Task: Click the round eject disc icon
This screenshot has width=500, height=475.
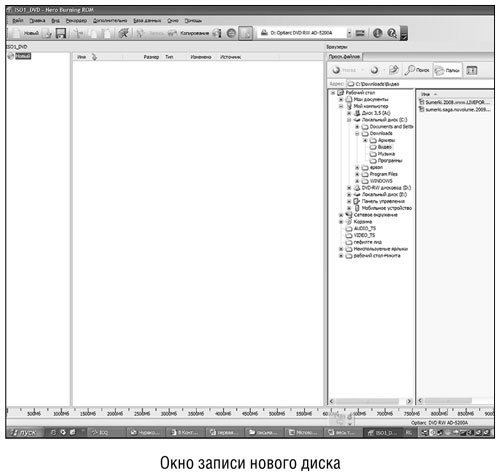Action: tap(231, 33)
